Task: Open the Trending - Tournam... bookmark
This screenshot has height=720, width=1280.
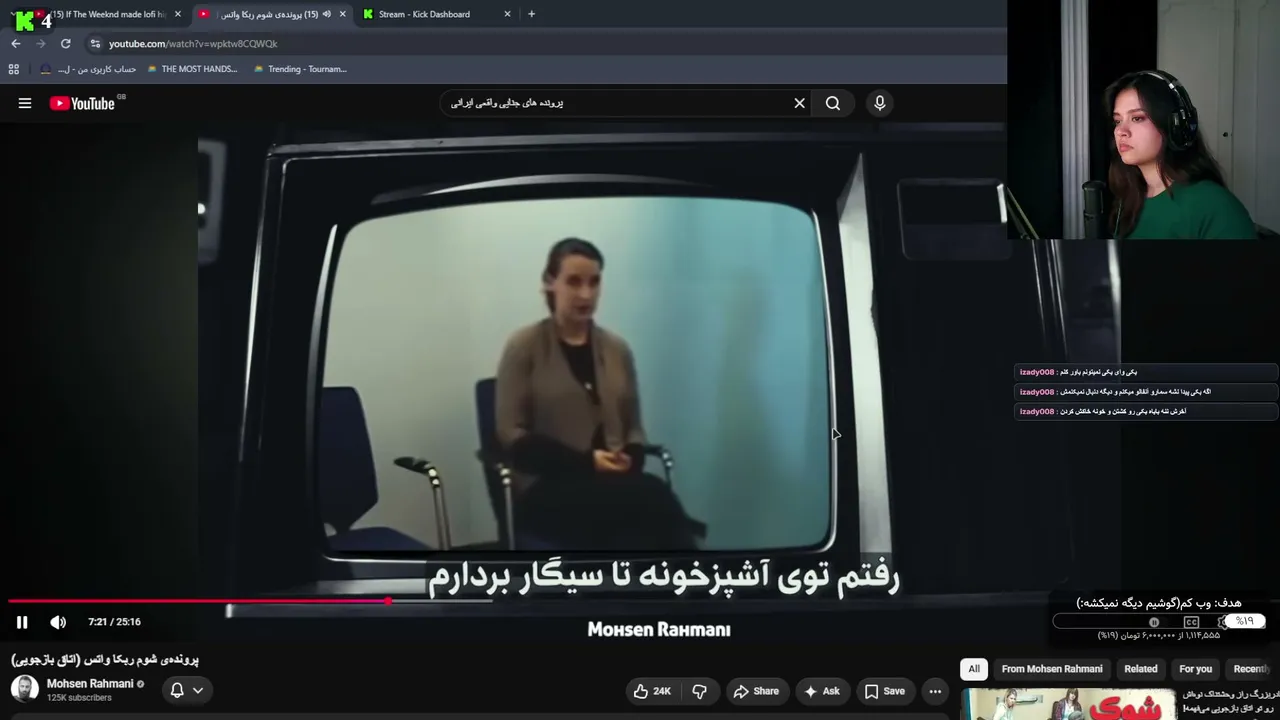Action: pyautogui.click(x=300, y=69)
